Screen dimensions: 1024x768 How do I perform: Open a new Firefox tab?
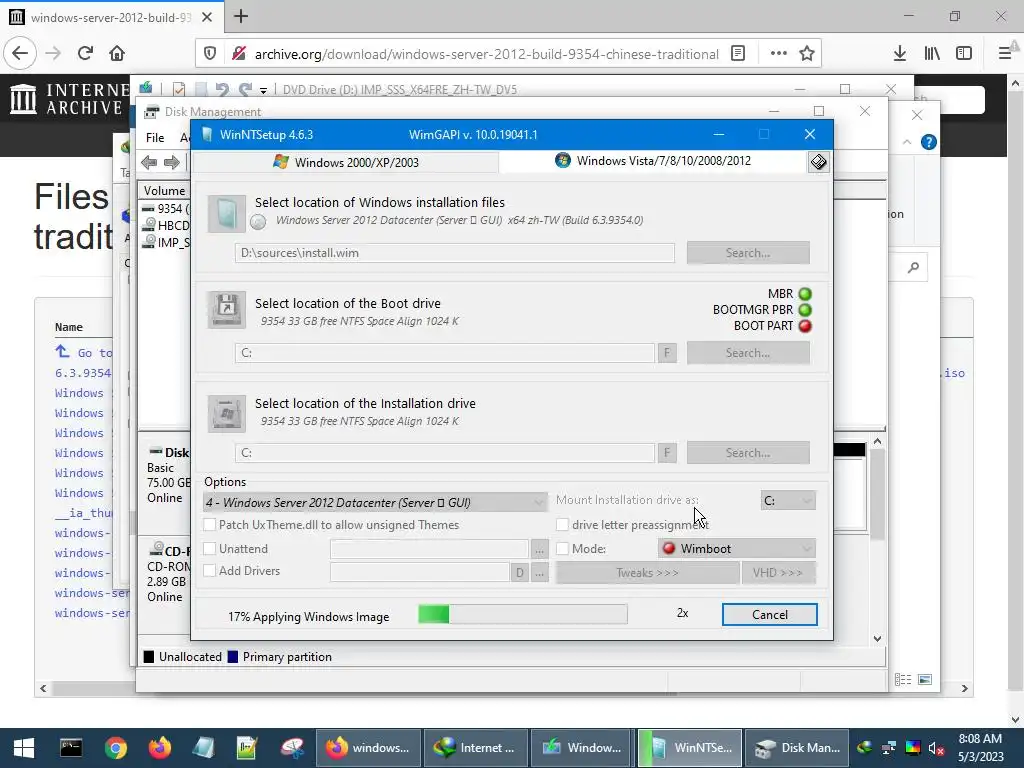coord(240,16)
